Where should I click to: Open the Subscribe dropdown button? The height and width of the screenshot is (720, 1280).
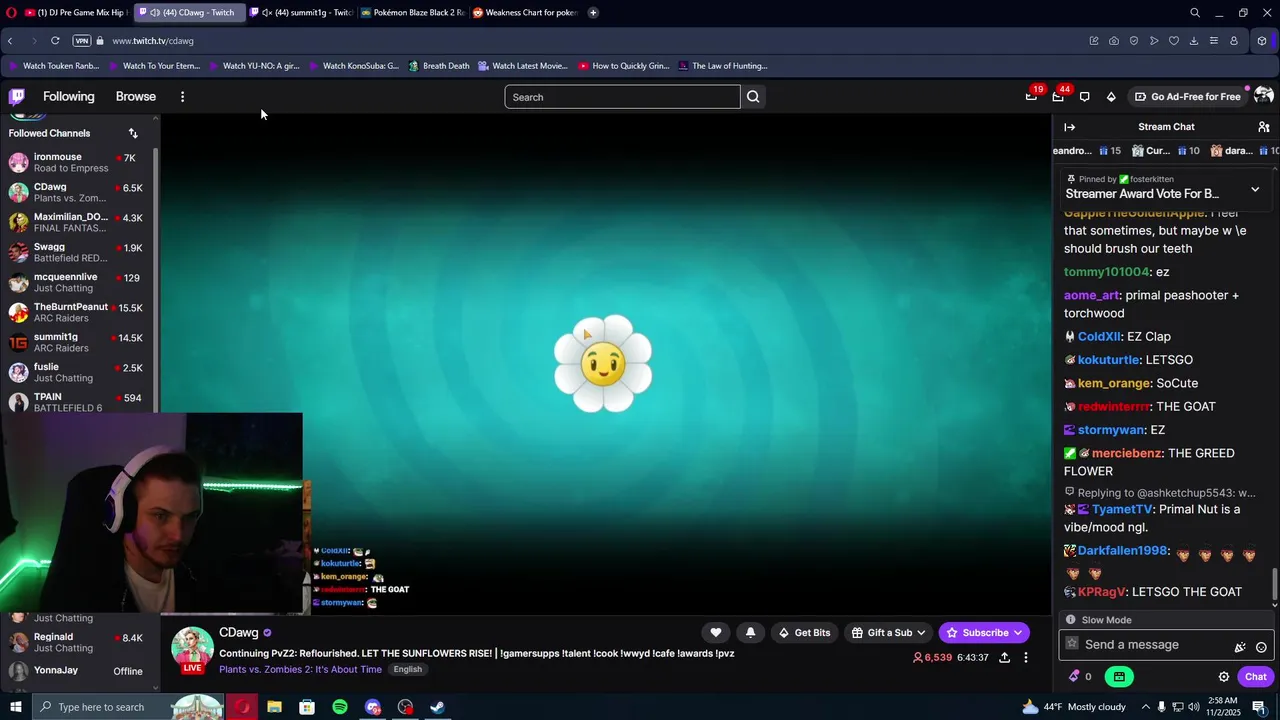pyautogui.click(x=984, y=632)
